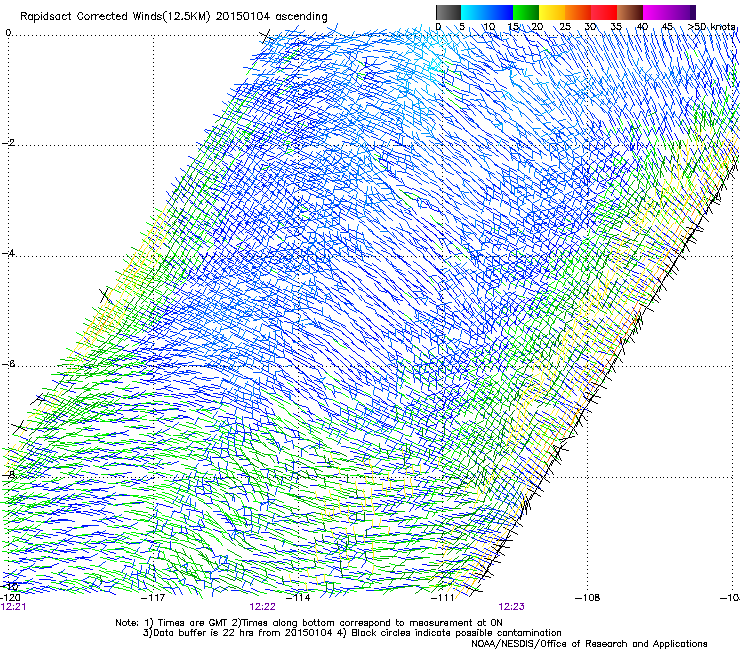Click the yellow 20-25 knots color swatch

[552, 12]
